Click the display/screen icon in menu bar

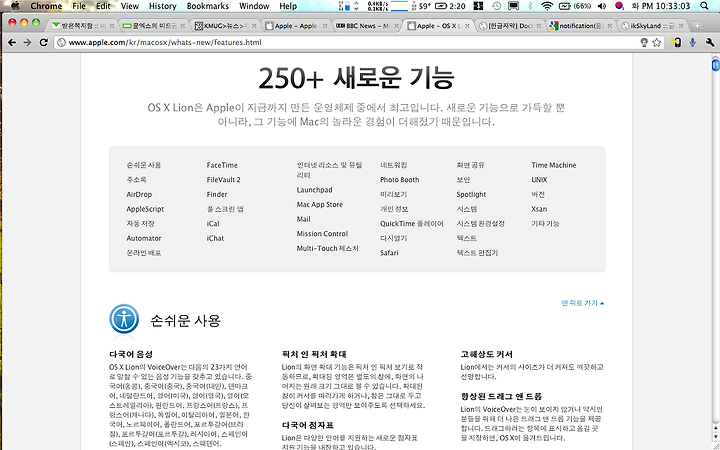pyautogui.click(x=513, y=6)
